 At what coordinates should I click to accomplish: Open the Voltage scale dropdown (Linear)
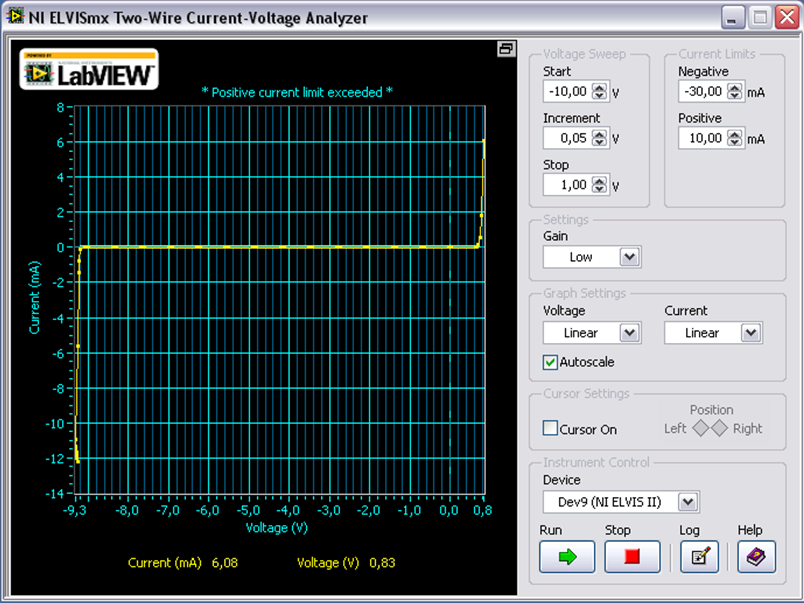coord(592,333)
